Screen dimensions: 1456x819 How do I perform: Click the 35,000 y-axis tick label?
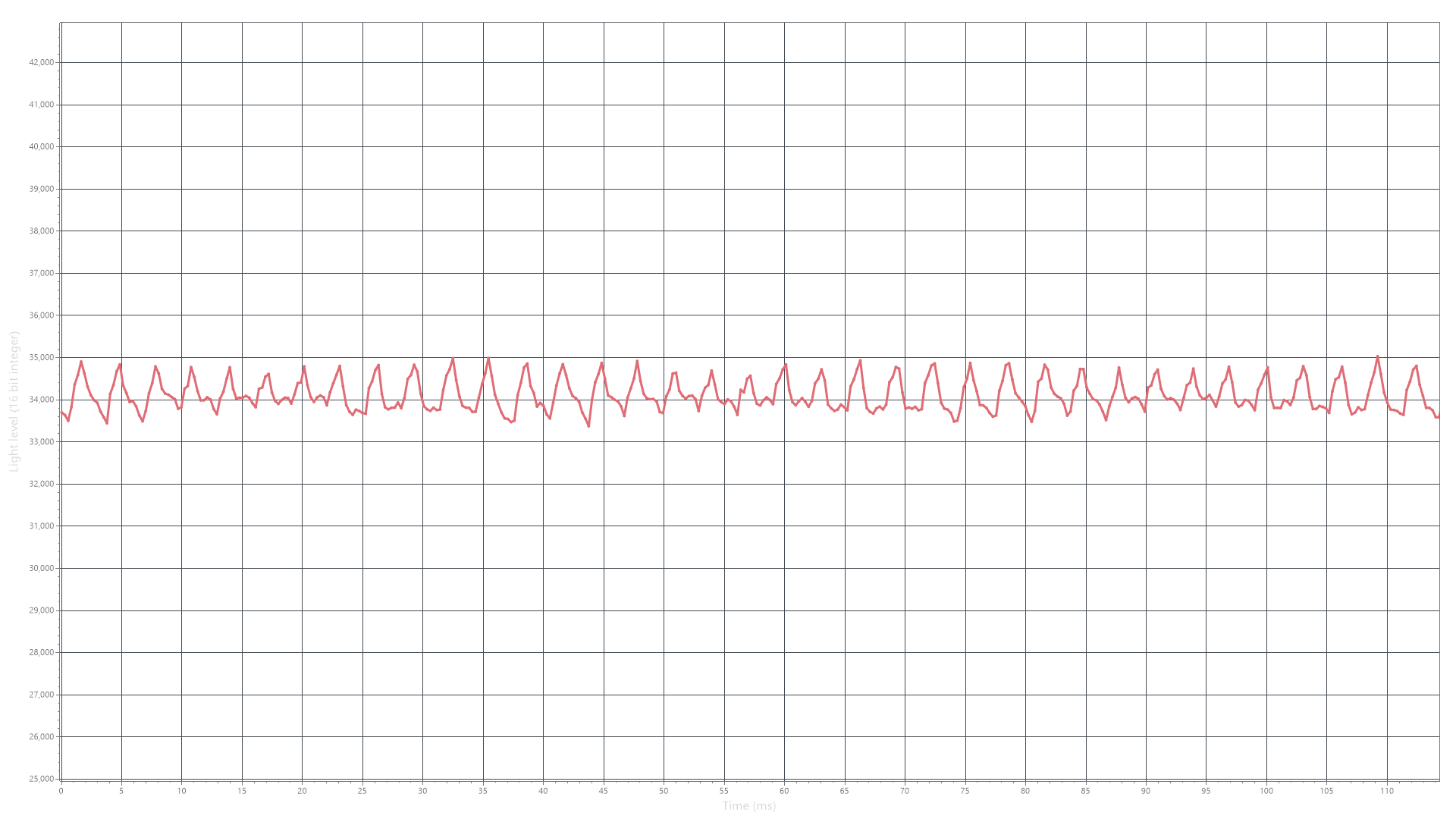(x=41, y=357)
